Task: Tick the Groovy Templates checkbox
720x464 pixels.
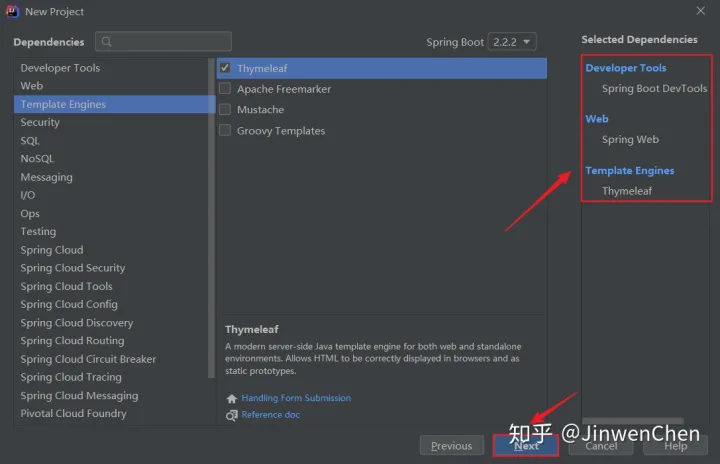Action: click(x=225, y=130)
